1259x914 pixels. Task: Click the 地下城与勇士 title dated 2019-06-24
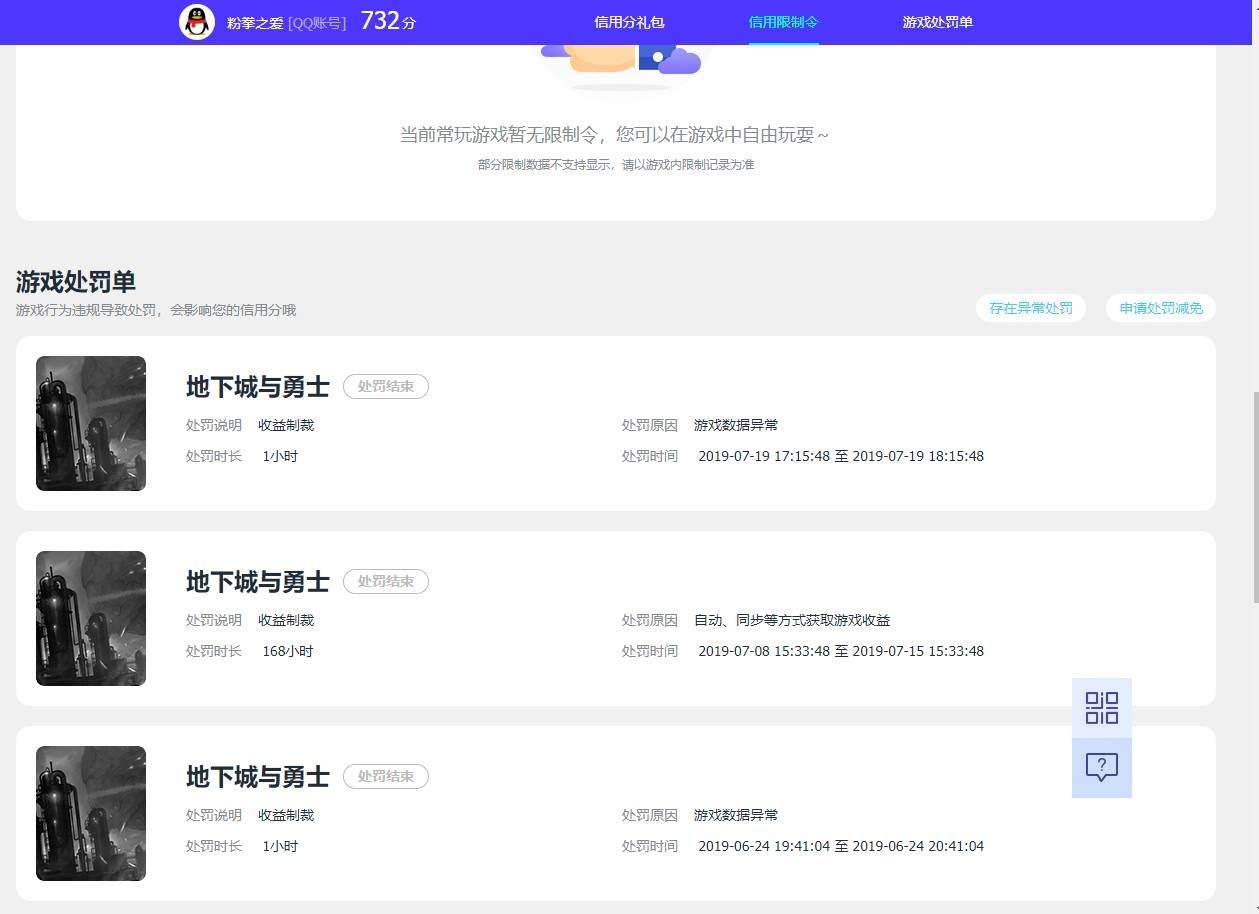tap(258, 776)
